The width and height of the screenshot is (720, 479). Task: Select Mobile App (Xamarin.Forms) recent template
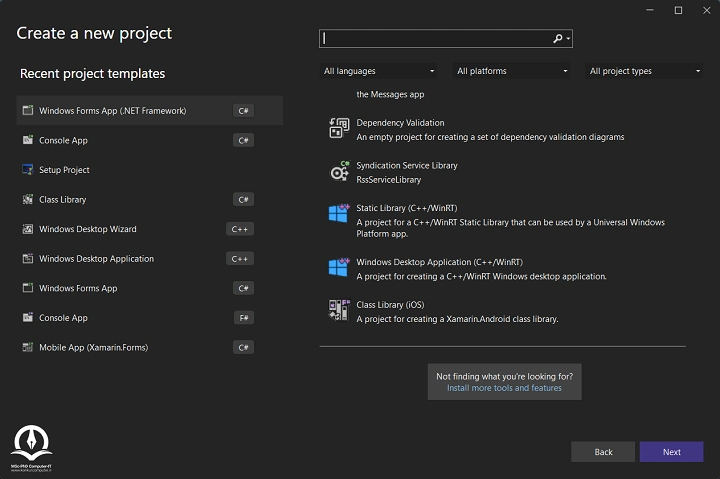pyautogui.click(x=150, y=347)
